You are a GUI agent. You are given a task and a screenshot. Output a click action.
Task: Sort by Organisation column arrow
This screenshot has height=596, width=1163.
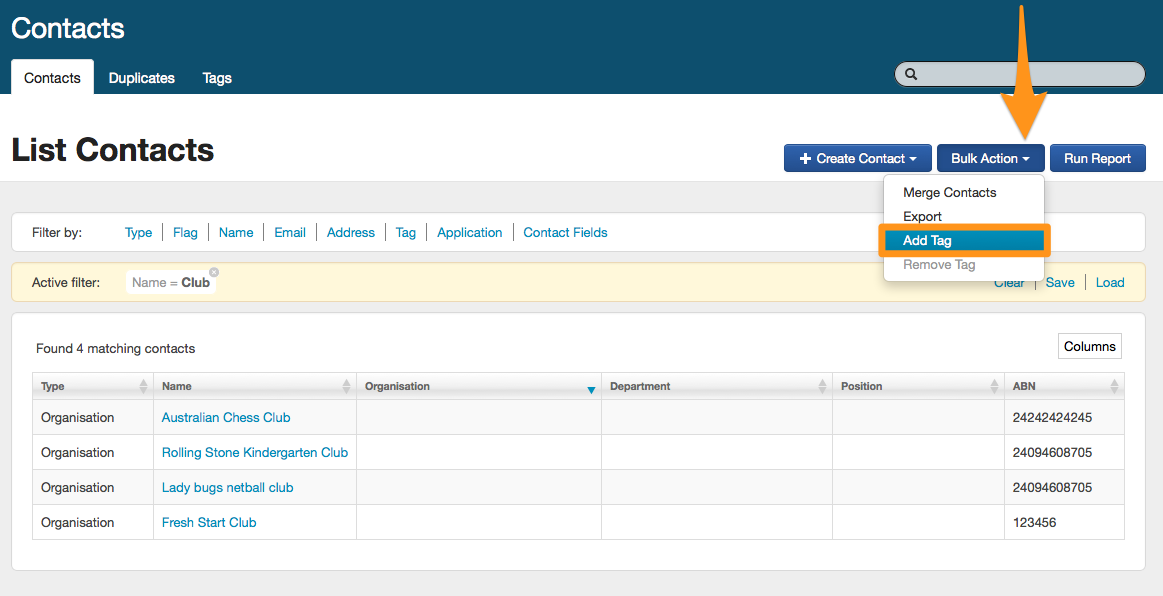(591, 389)
